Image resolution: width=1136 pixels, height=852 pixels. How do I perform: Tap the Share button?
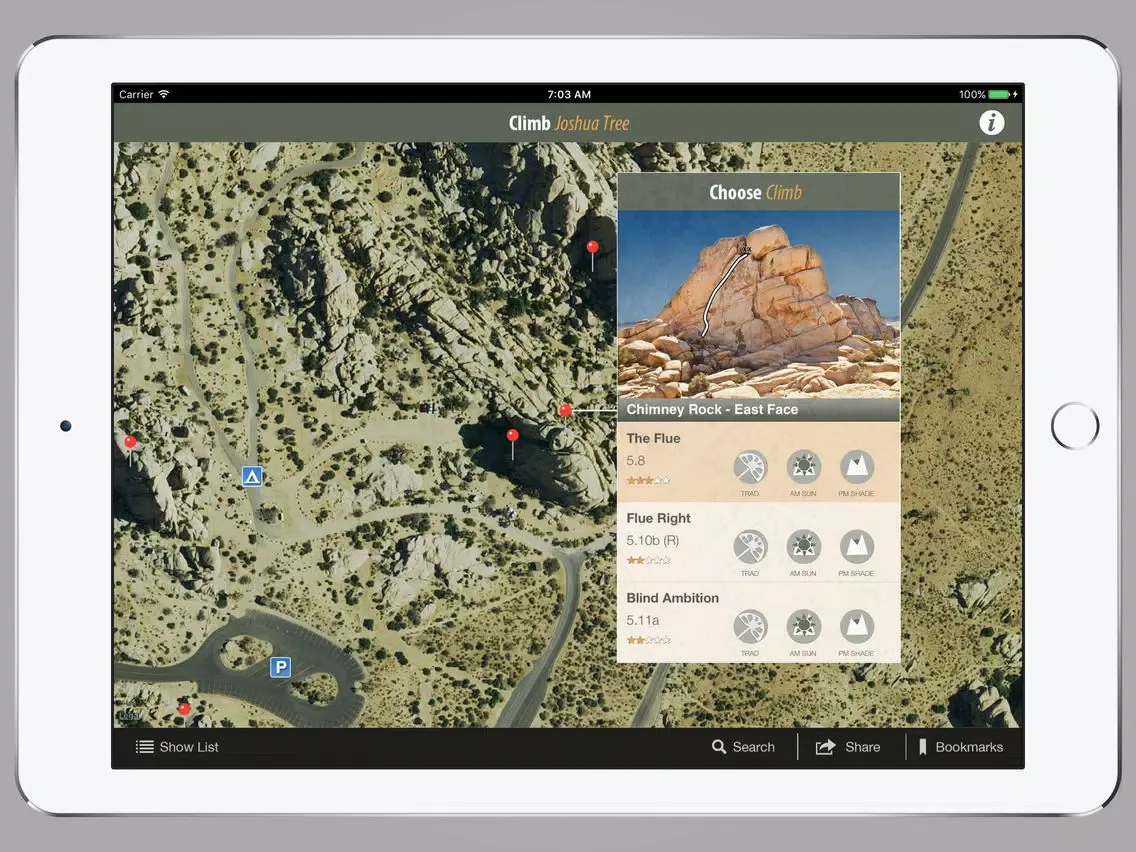848,747
